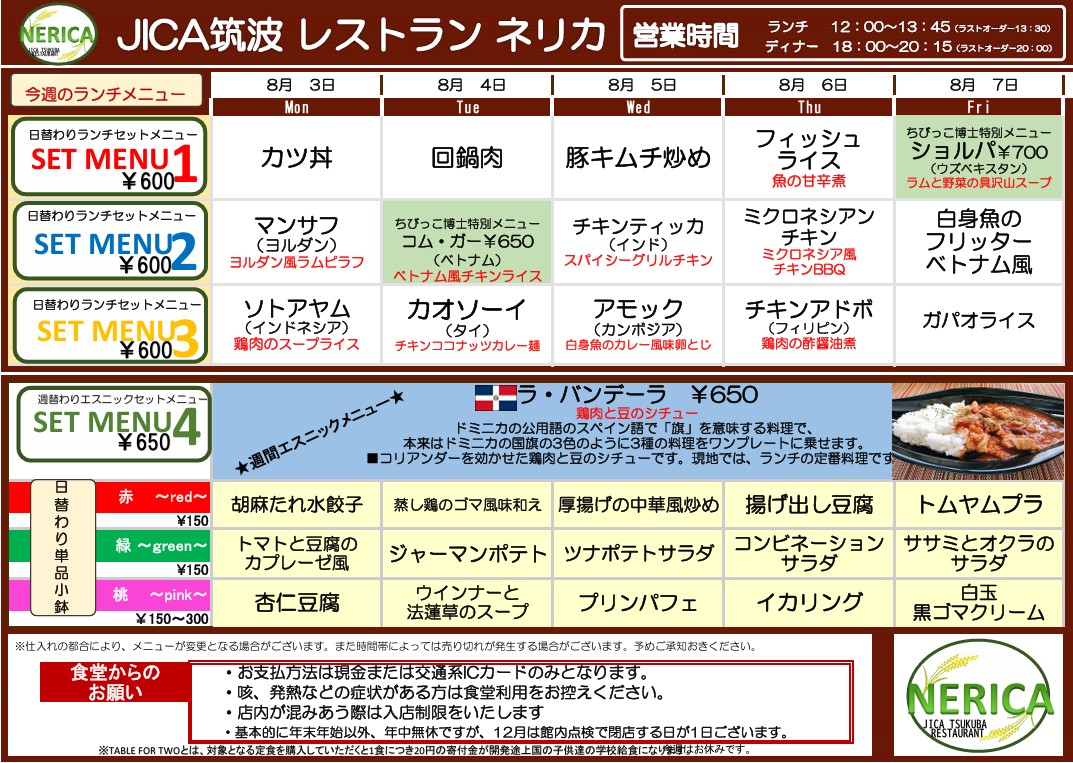The width and height of the screenshot is (1073, 763).
Task: Click the diagonal ★週間エスニックメニュー★ label
Action: [x=319, y=433]
